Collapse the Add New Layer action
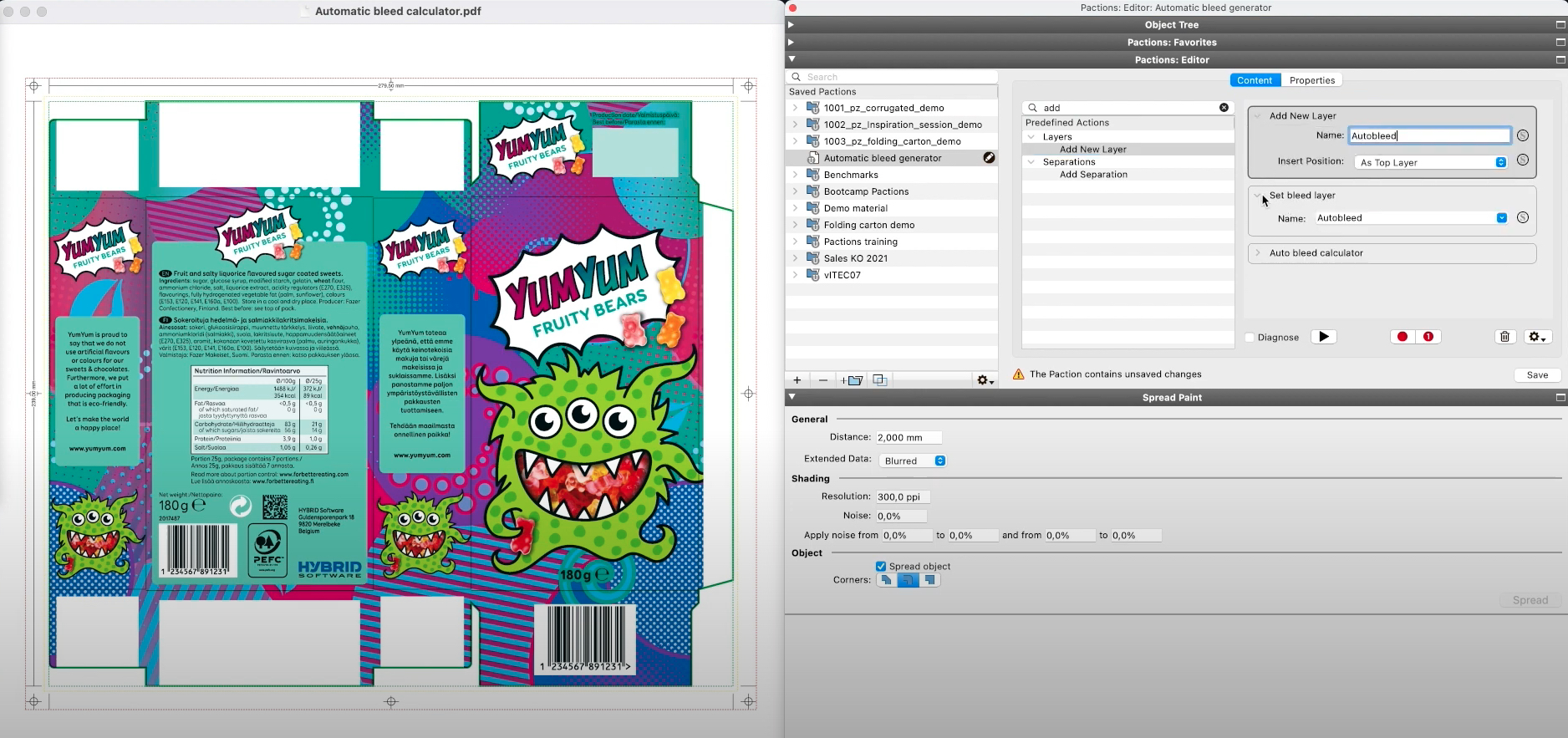Viewport: 1568px width, 738px height. tap(1258, 116)
